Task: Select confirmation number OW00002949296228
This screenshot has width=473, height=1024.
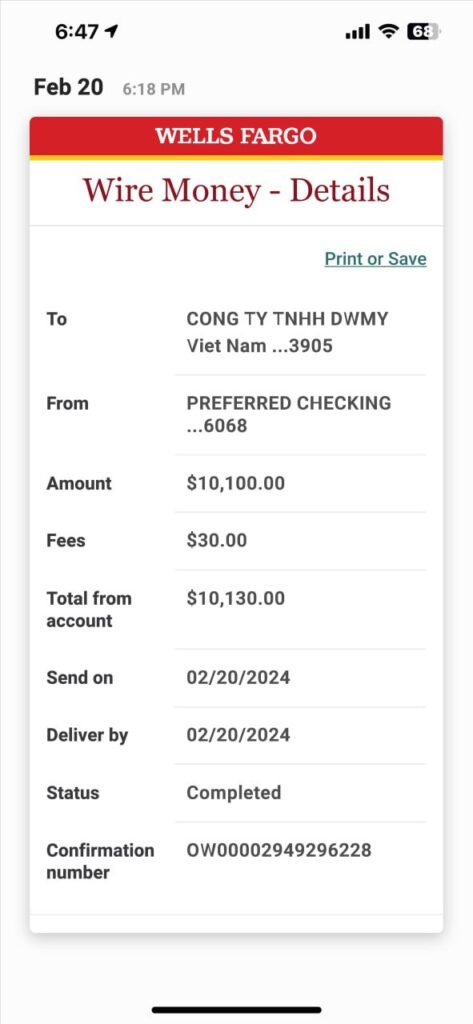Action: coord(279,850)
